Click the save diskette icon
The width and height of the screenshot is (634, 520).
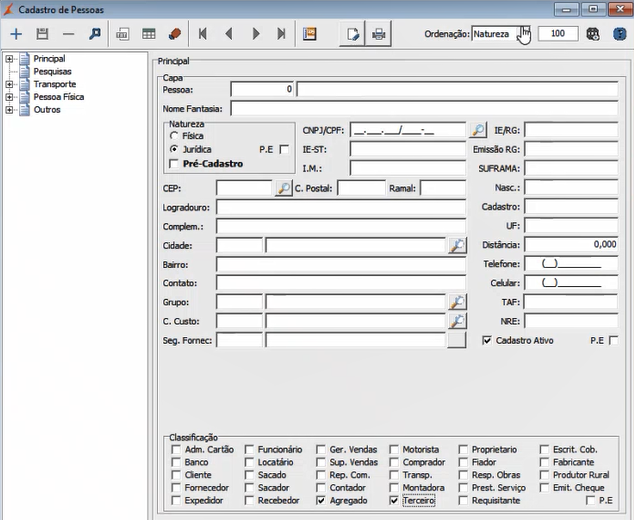click(x=42, y=34)
